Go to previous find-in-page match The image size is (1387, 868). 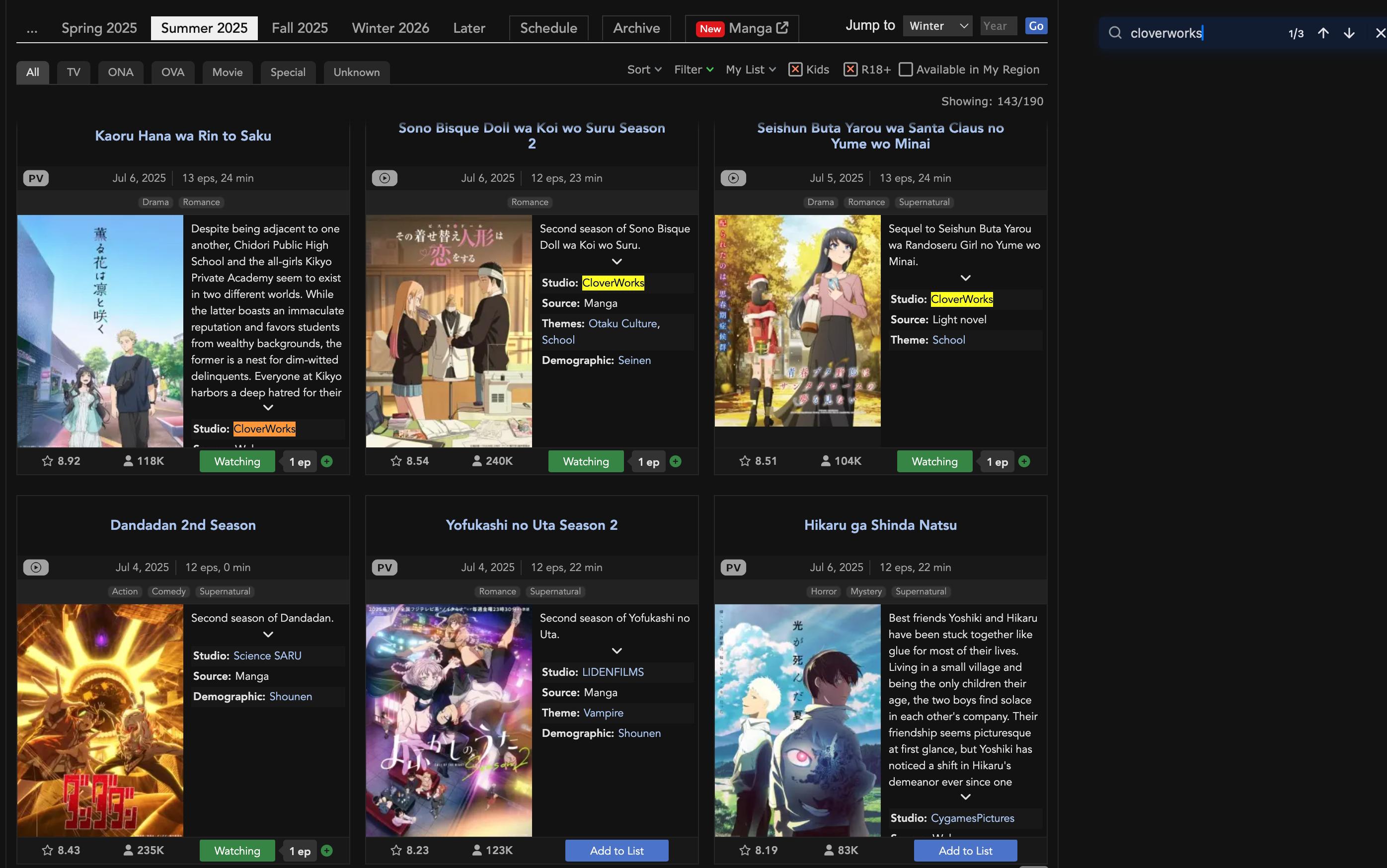click(1323, 33)
